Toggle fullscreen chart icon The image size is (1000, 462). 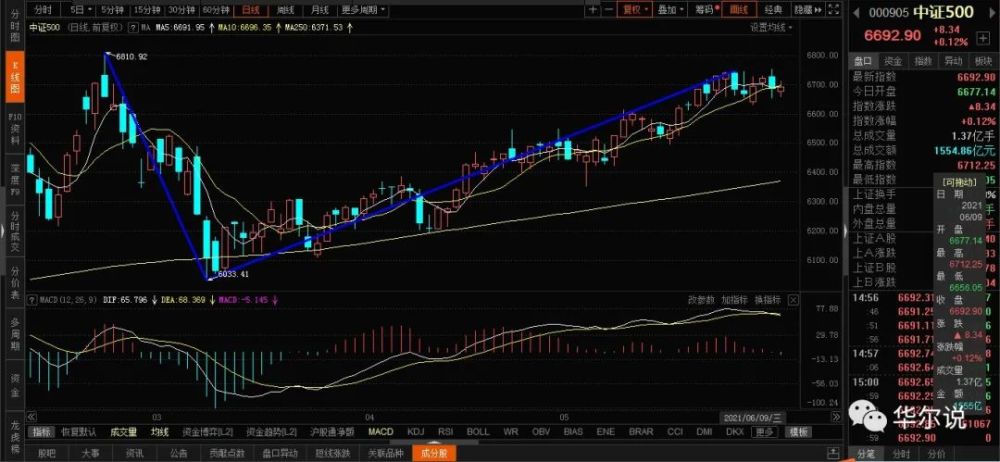(x=834, y=10)
